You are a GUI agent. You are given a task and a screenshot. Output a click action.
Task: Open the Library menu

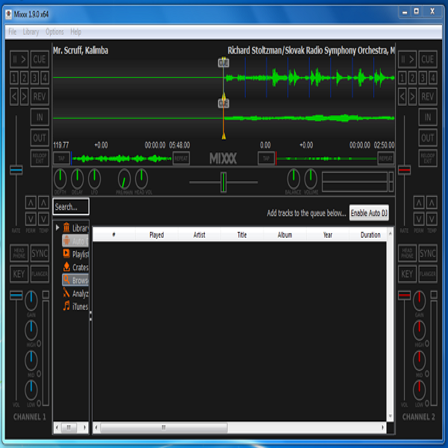pyautogui.click(x=31, y=32)
